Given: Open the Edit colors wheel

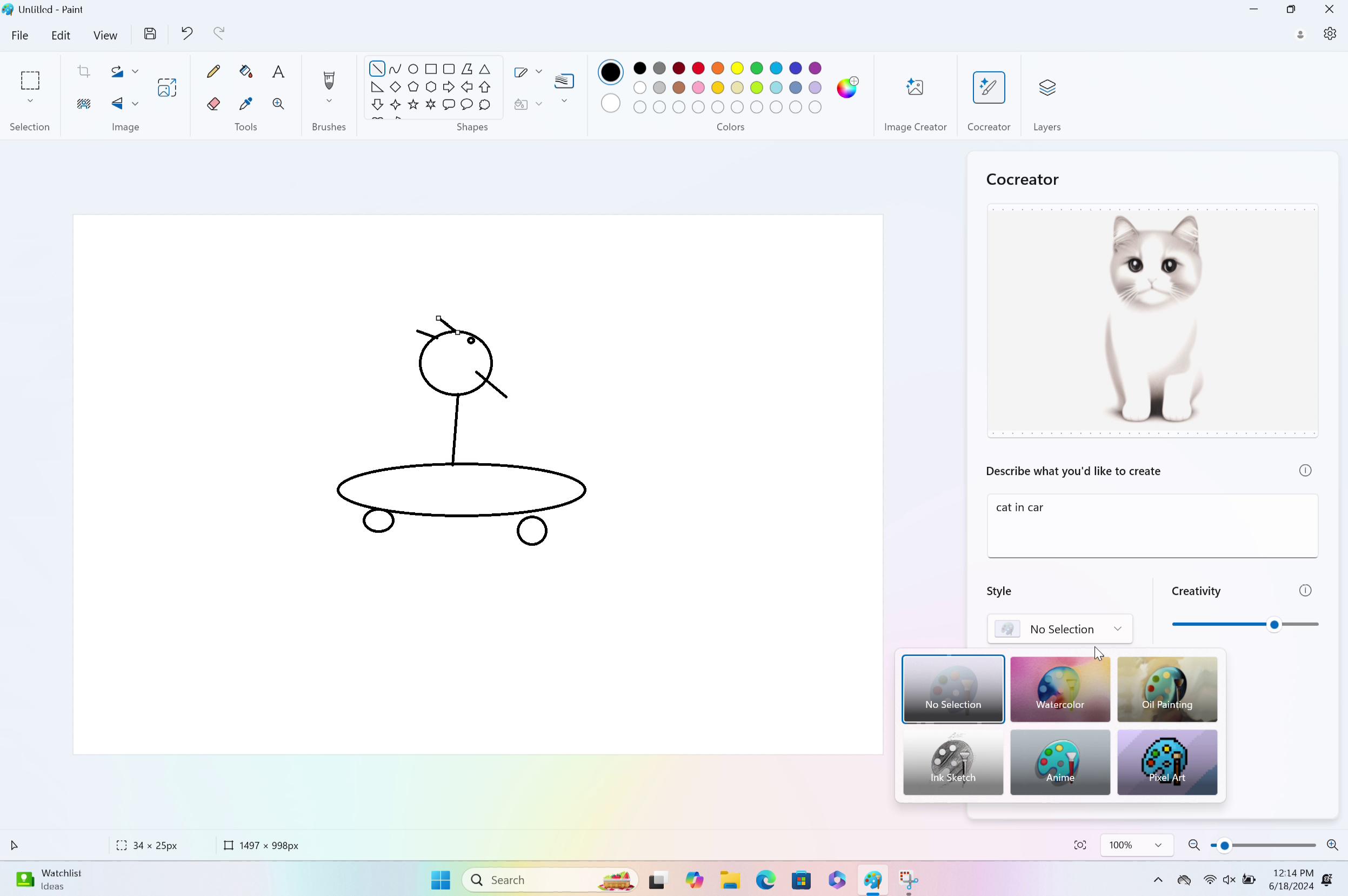Looking at the screenshot, I should coord(847,88).
